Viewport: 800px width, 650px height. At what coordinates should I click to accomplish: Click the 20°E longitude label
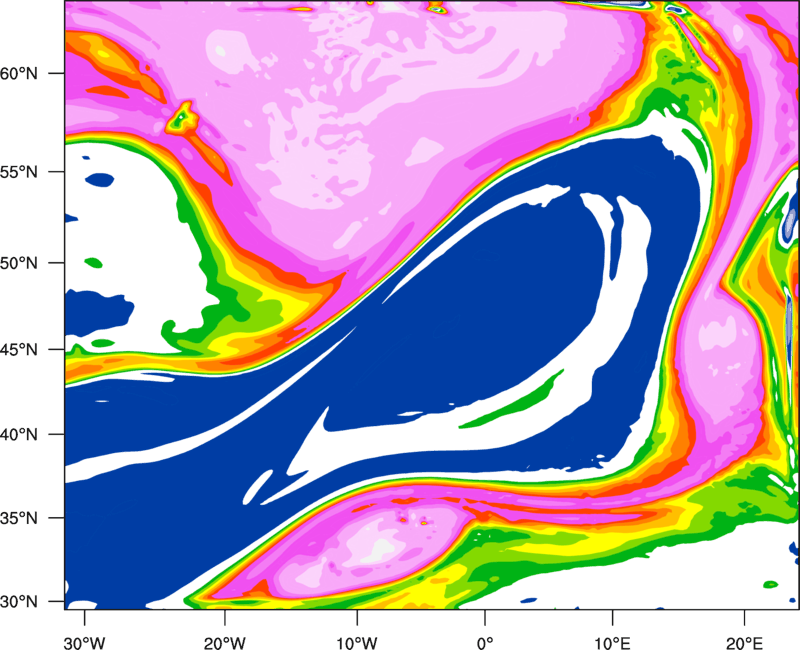point(744,643)
